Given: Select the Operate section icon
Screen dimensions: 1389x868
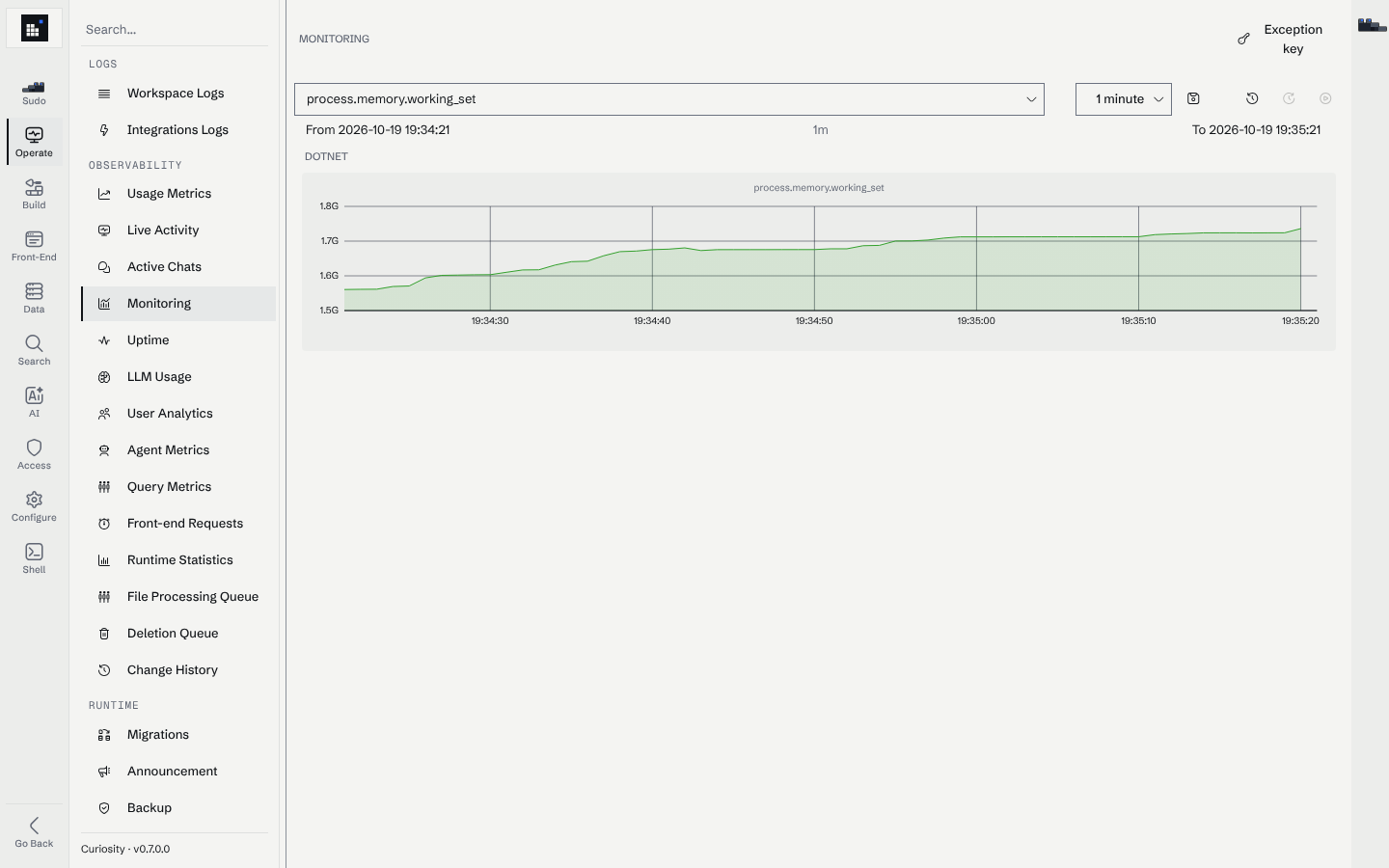Looking at the screenshot, I should pyautogui.click(x=34, y=142).
